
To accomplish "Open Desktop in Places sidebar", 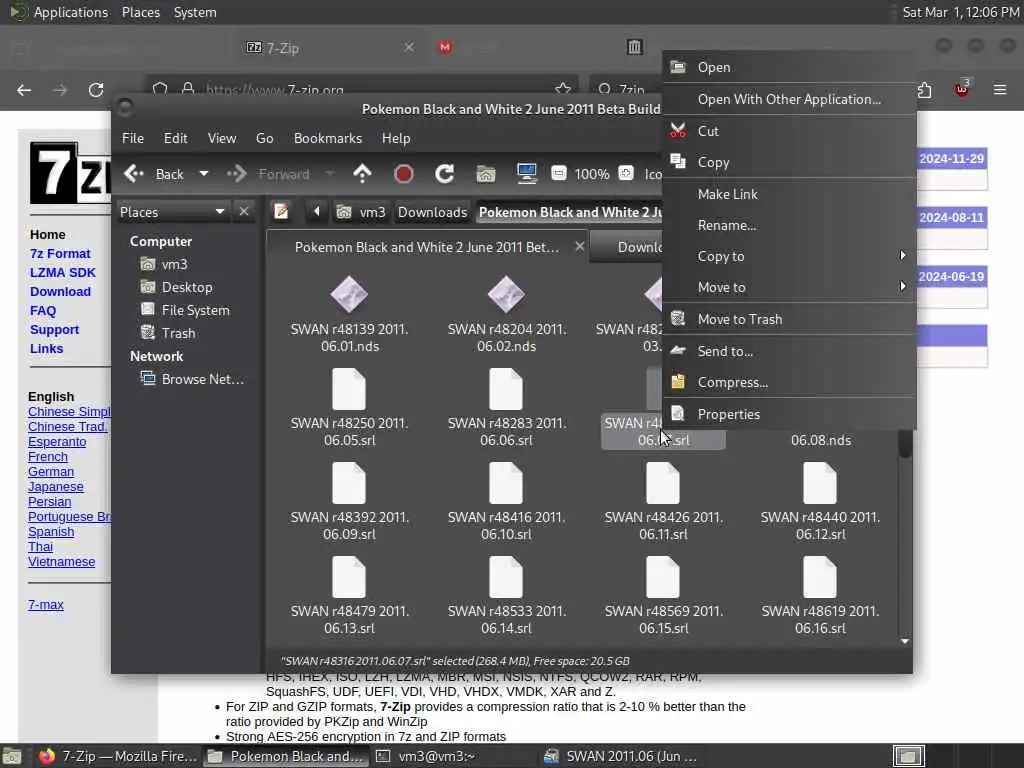I will [187, 287].
